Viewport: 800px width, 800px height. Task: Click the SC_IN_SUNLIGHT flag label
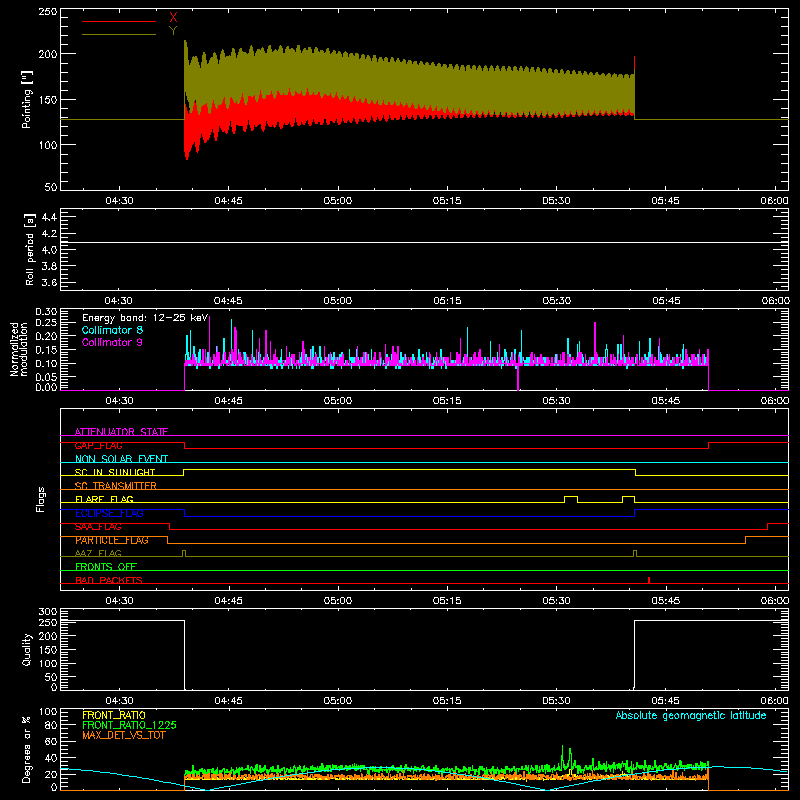(x=115, y=472)
